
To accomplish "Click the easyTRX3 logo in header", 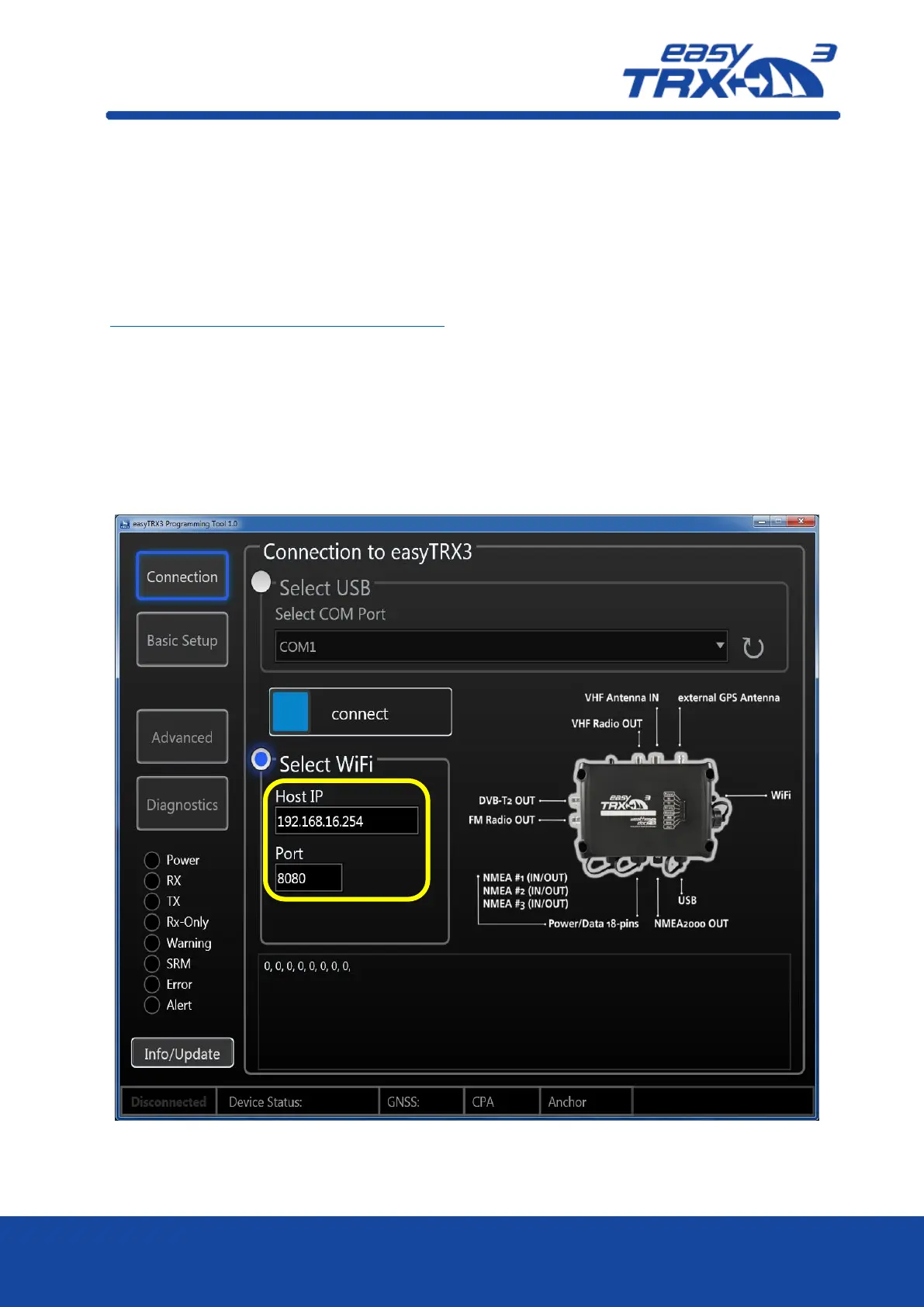I will [x=729, y=71].
